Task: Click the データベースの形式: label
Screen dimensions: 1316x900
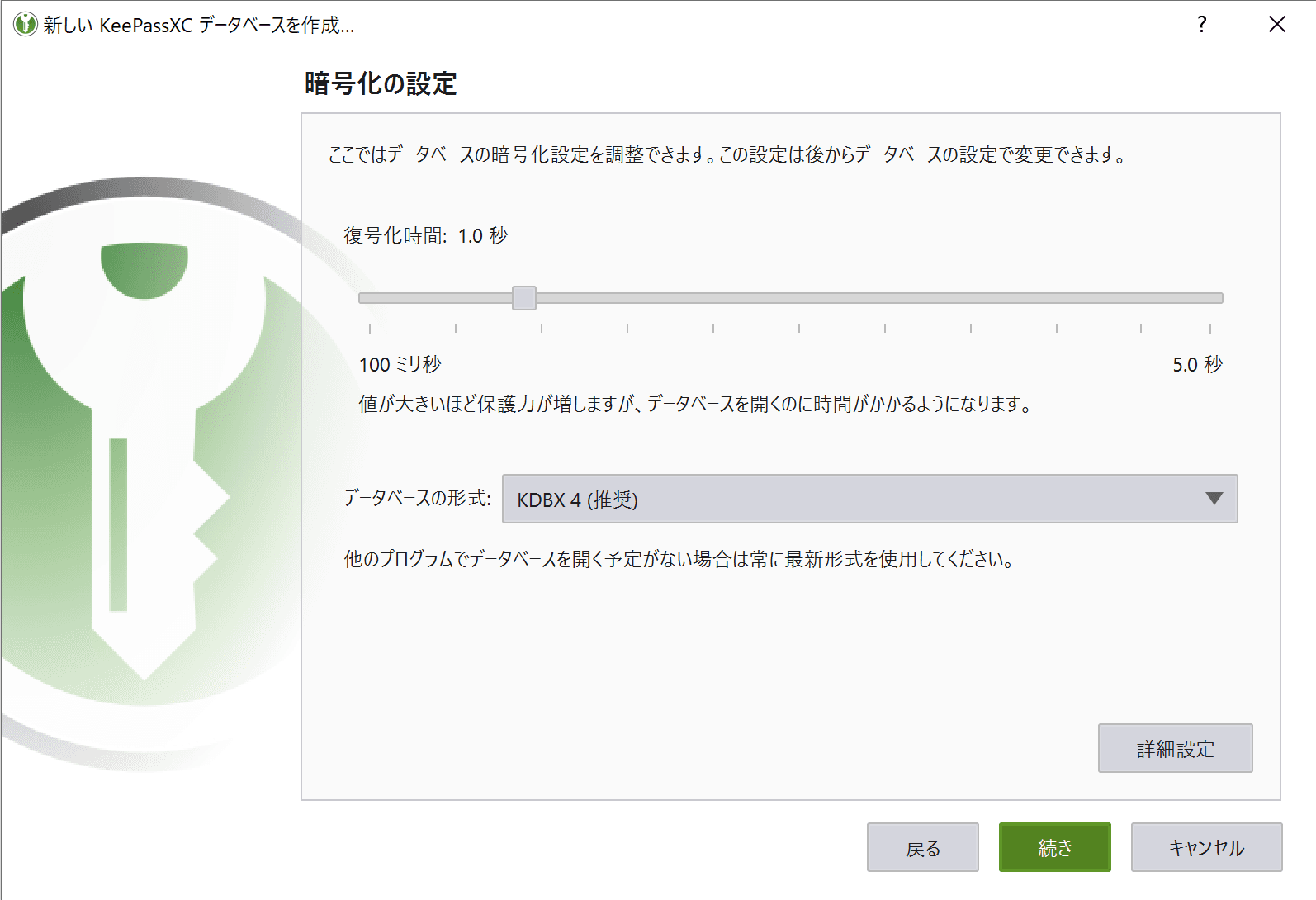Action: pos(417,498)
